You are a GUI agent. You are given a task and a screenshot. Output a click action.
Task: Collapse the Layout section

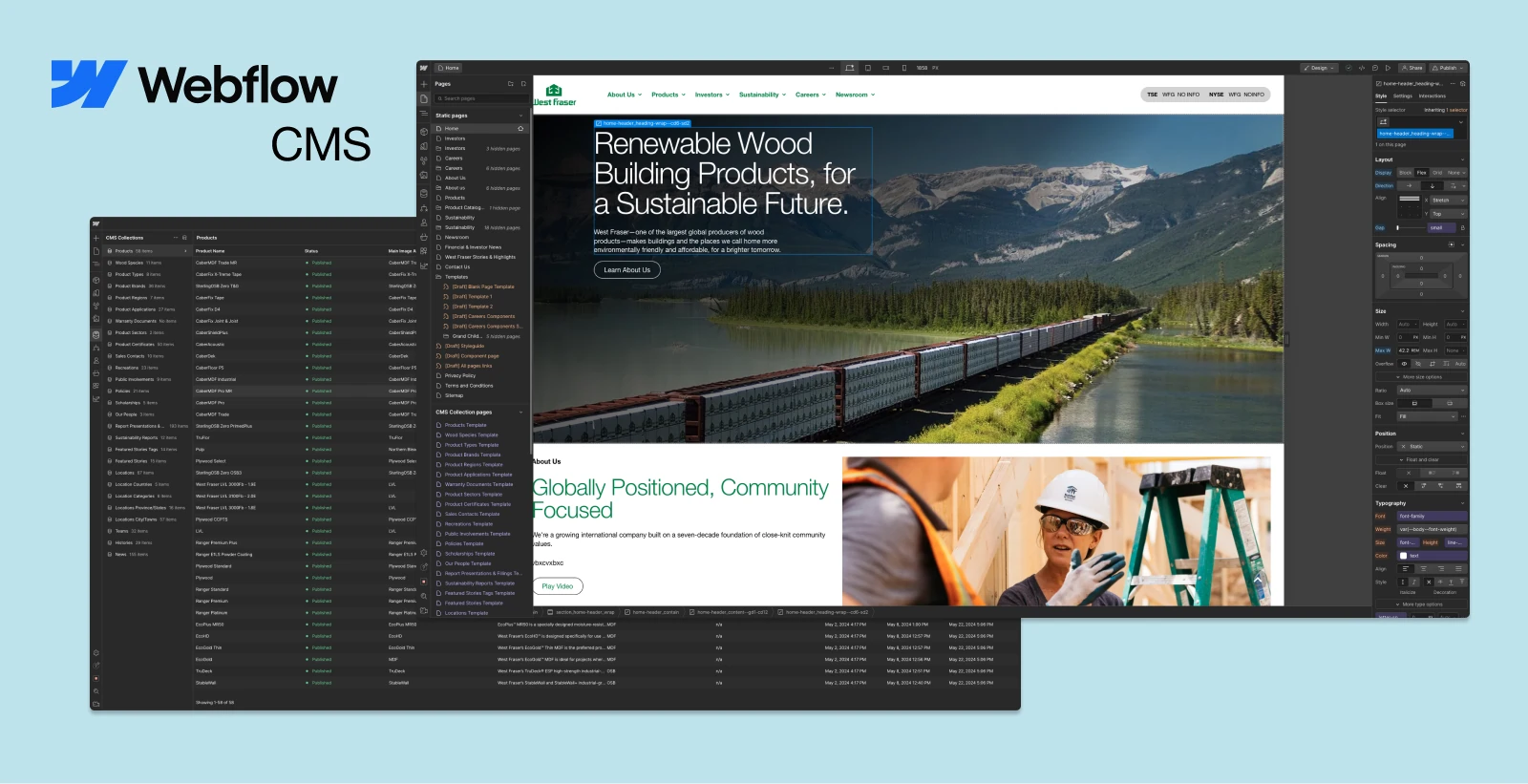(1462, 159)
